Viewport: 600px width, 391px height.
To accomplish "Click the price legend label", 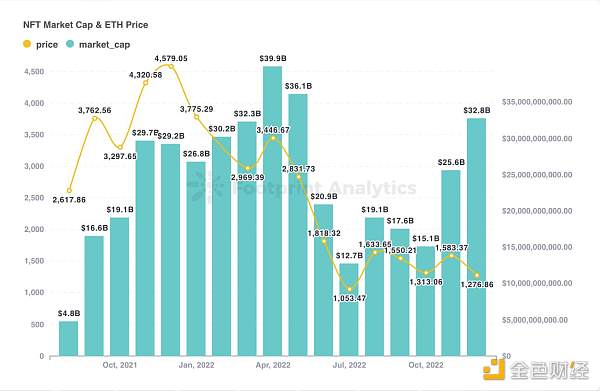I will coord(47,45).
